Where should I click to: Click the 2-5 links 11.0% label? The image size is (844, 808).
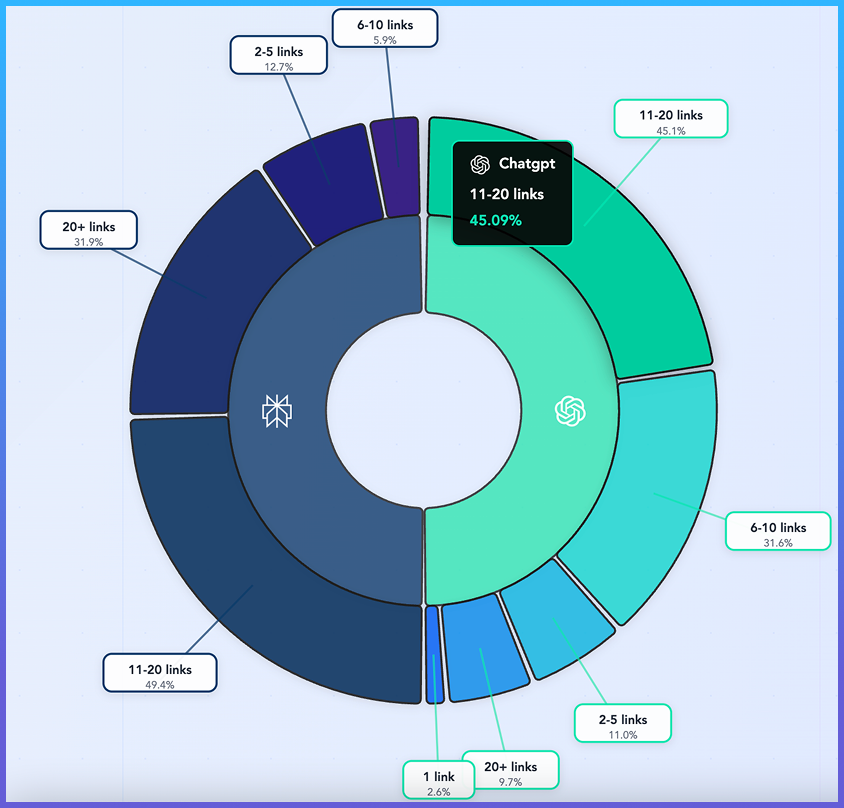pyautogui.click(x=623, y=723)
